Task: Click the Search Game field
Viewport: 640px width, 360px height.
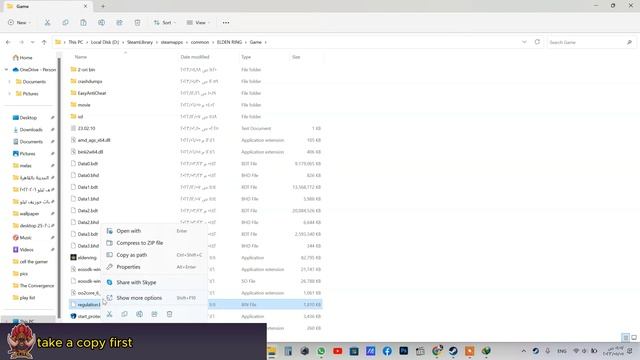Action: [x=591, y=42]
